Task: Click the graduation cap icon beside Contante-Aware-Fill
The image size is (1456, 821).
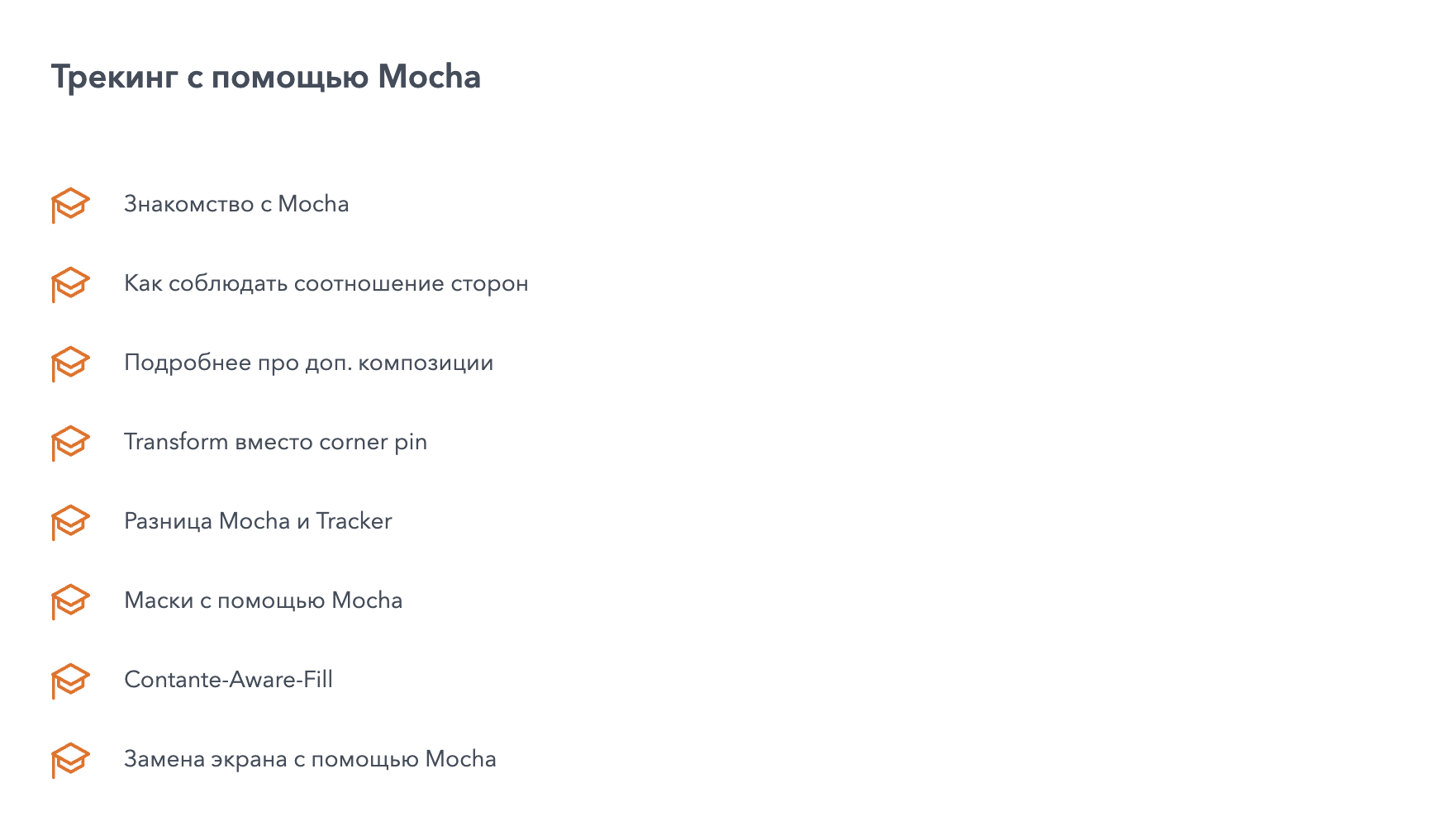Action: 70,680
